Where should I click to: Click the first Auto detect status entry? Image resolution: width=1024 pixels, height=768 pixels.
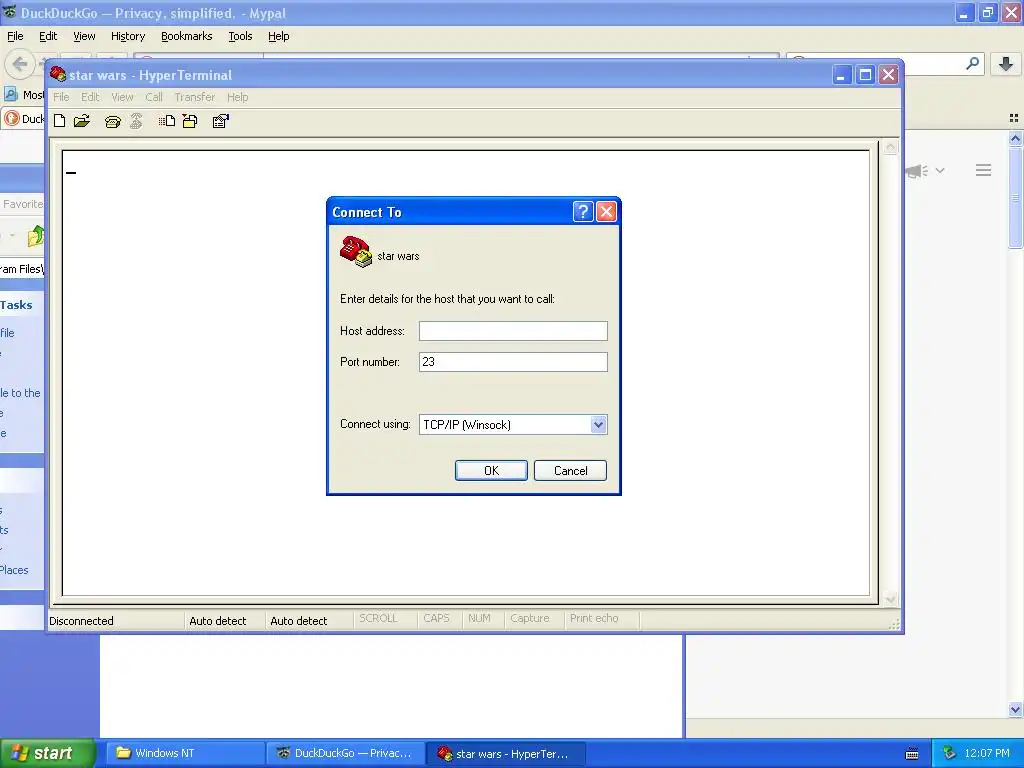[x=218, y=621]
